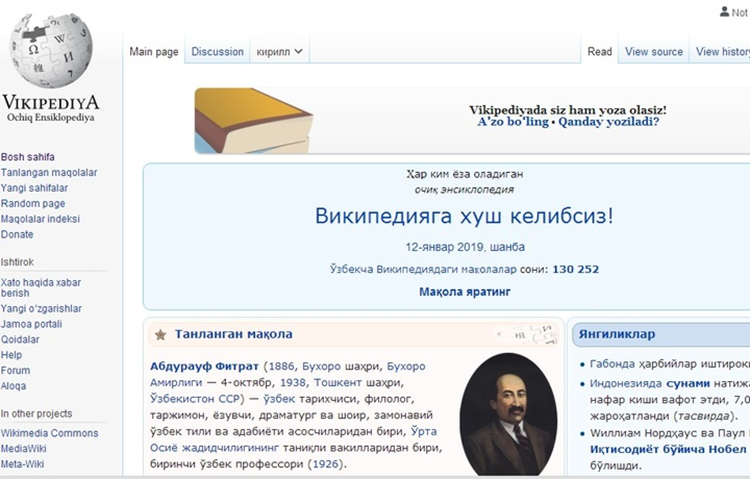
Task: Open the Yangi o'zgarishlar link
Action: (x=41, y=309)
